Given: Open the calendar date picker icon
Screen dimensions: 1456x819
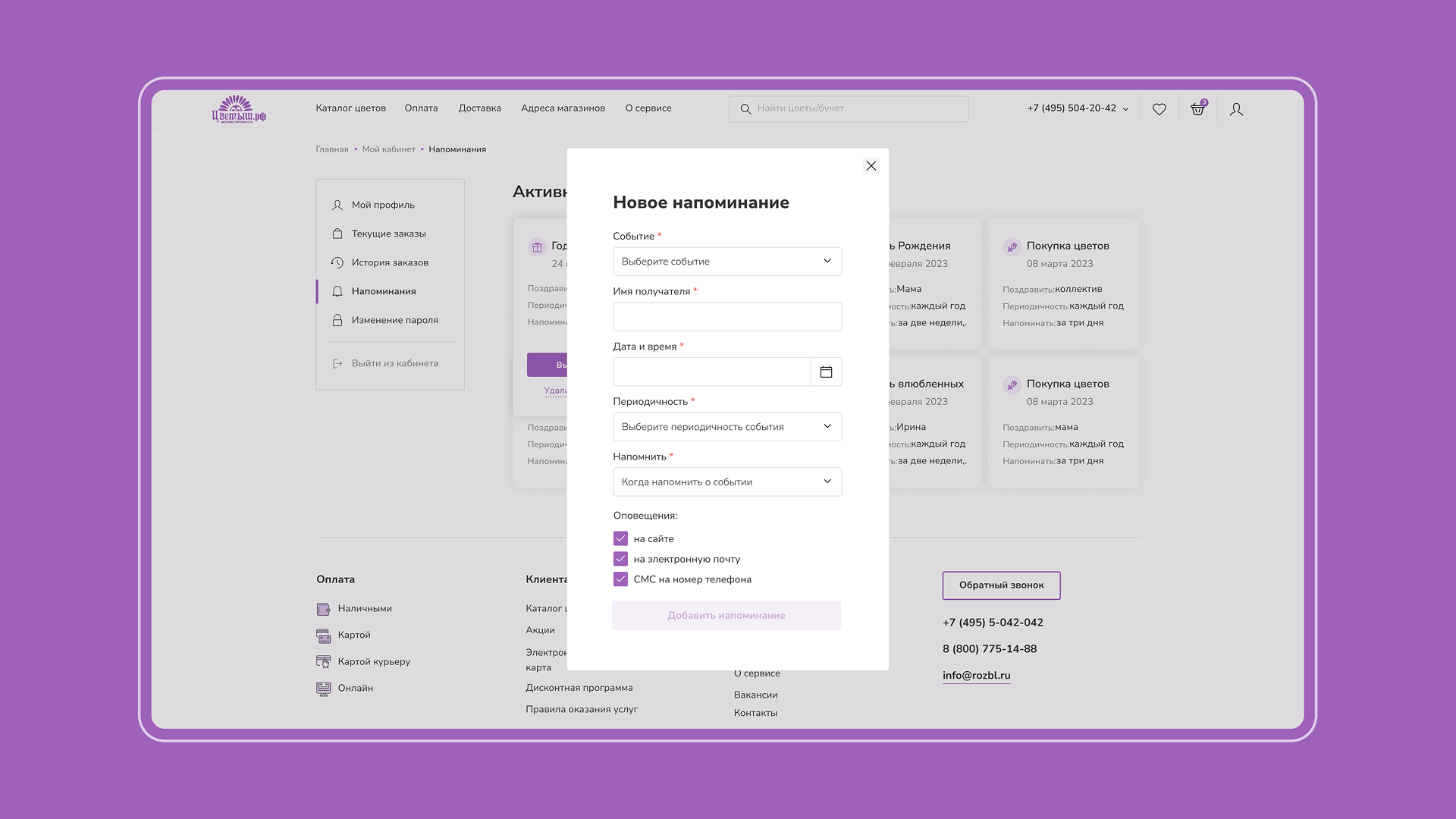Looking at the screenshot, I should pyautogui.click(x=826, y=372).
